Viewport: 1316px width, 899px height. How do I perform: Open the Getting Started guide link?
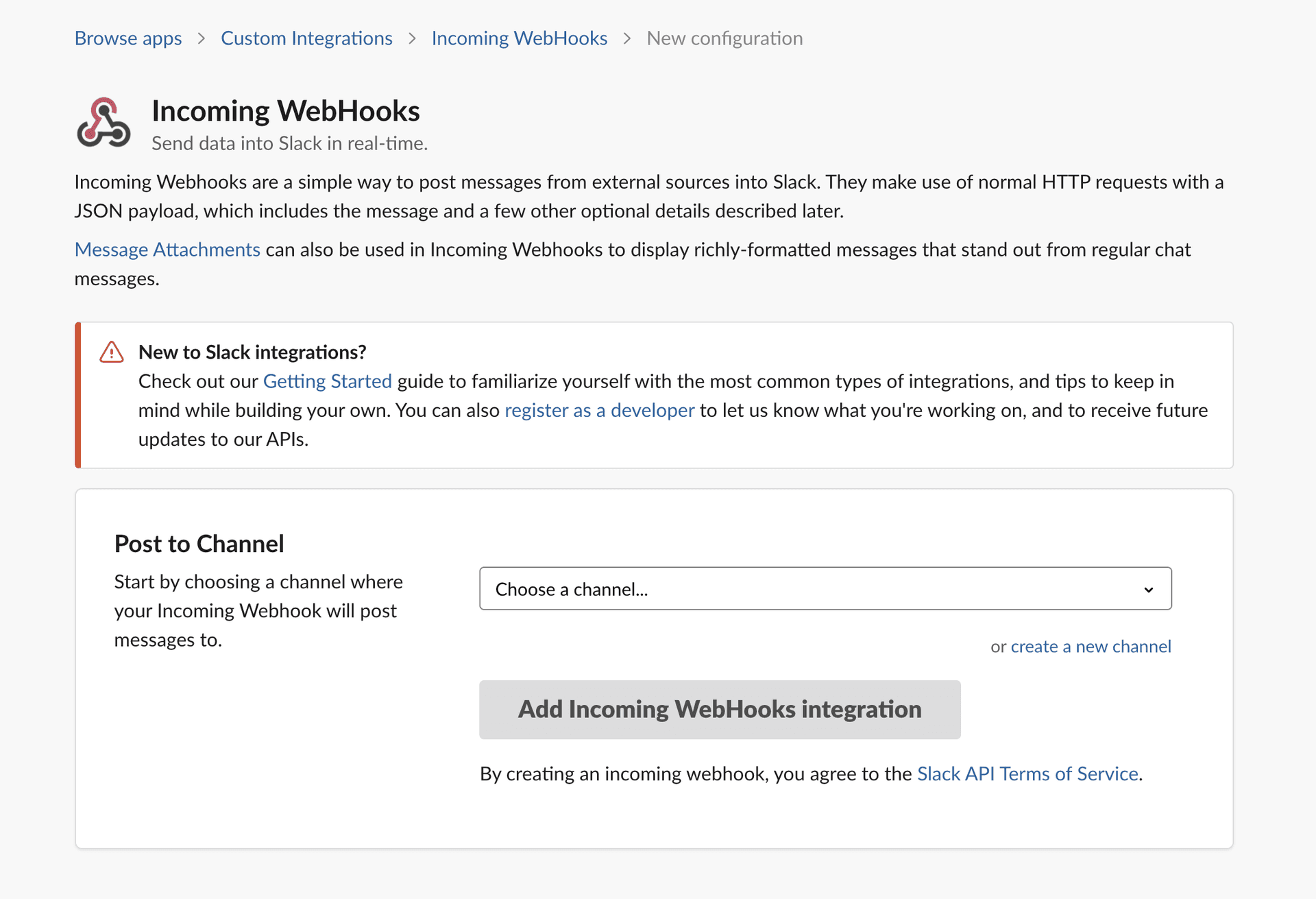(x=327, y=381)
